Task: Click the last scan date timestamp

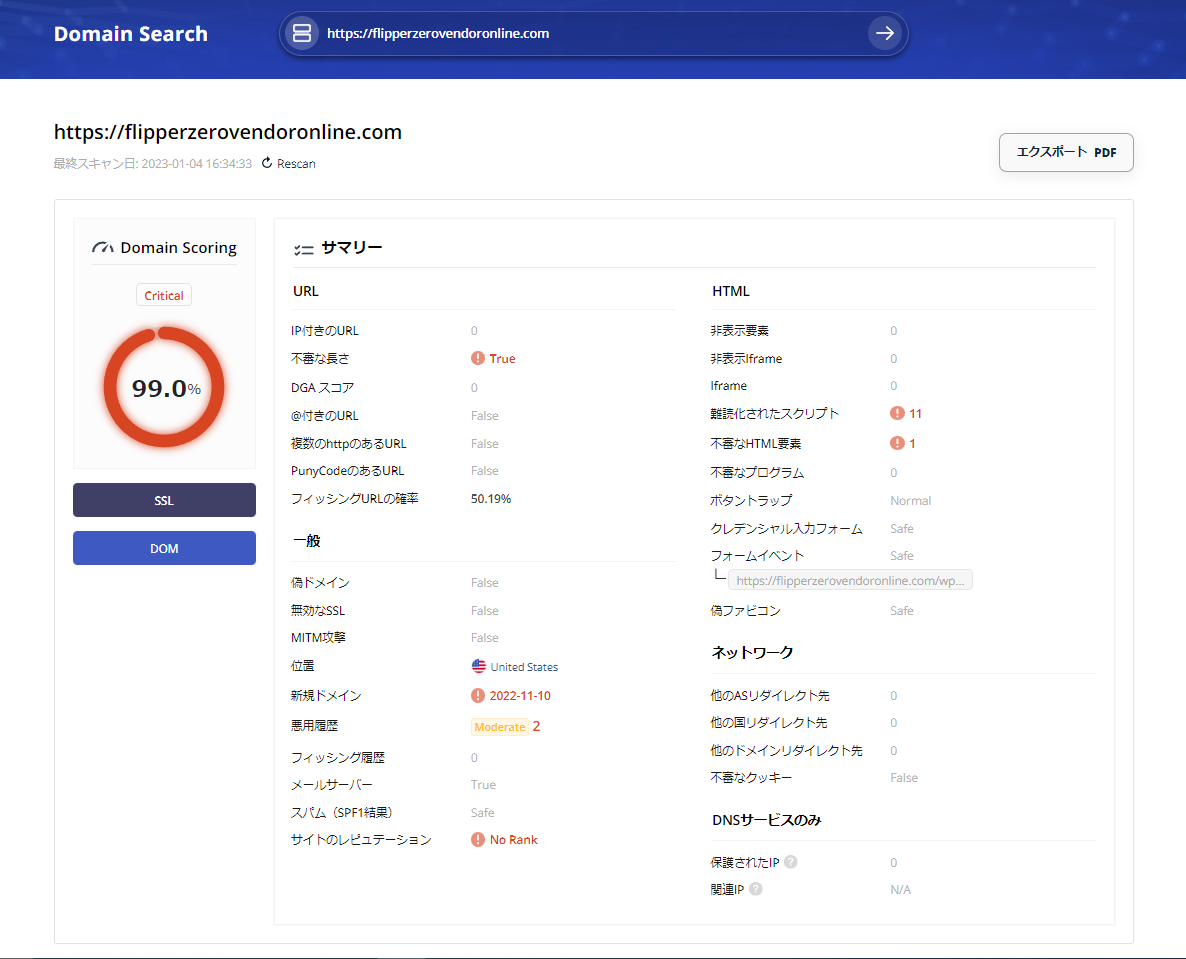Action: click(153, 163)
